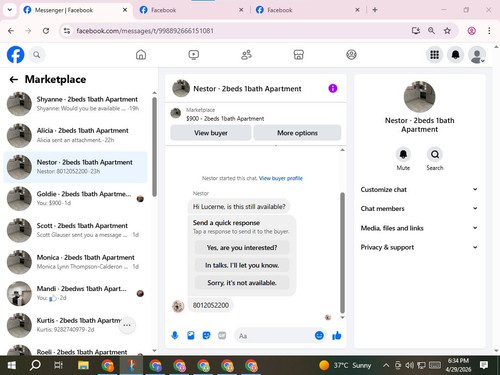Viewport: 500px width, 375px height.
Task: Open the Chrome profile avatar icon
Action: pos(471,31)
